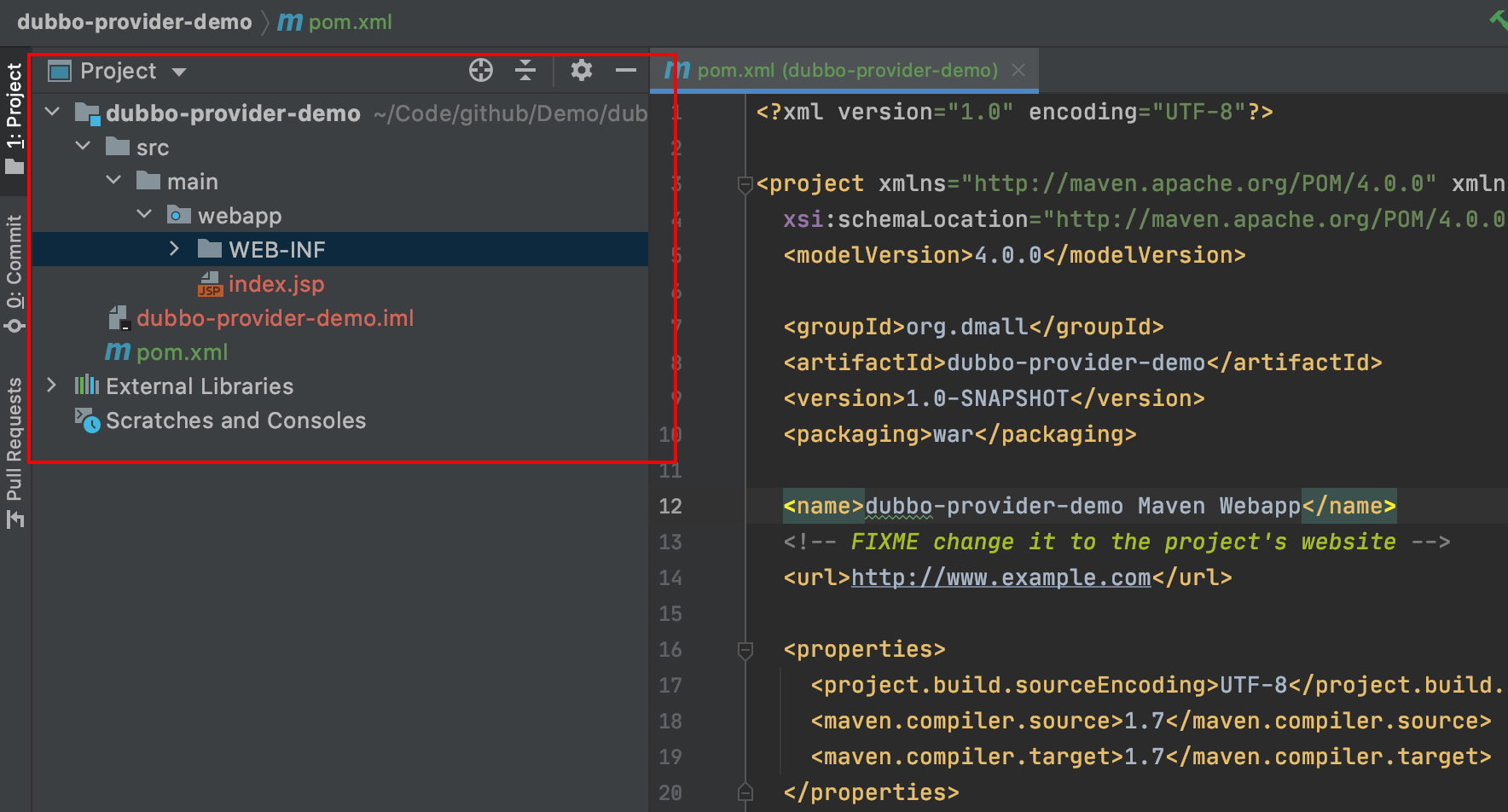Open Project panel settings gear

[x=582, y=70]
